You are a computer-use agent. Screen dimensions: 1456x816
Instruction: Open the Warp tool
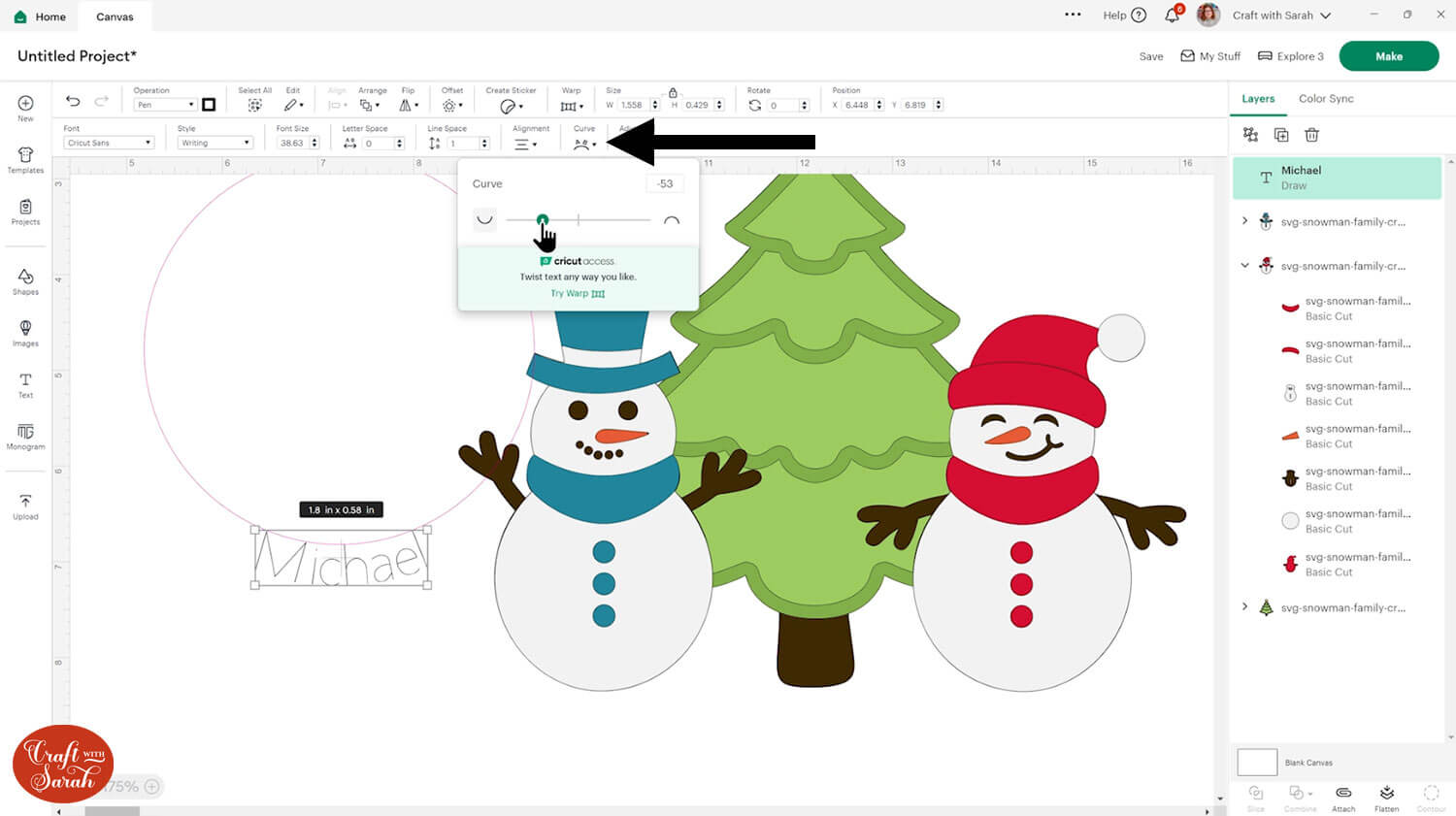(572, 106)
